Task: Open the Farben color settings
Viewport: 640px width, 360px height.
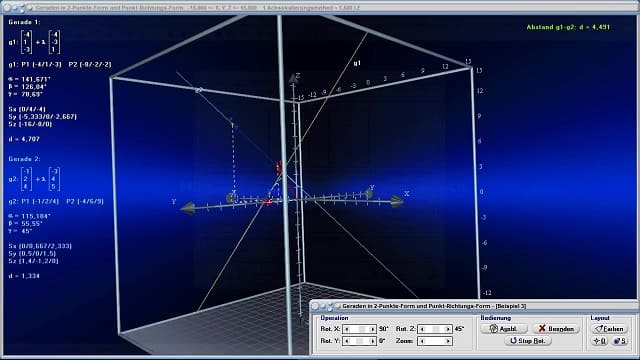Action: point(610,329)
